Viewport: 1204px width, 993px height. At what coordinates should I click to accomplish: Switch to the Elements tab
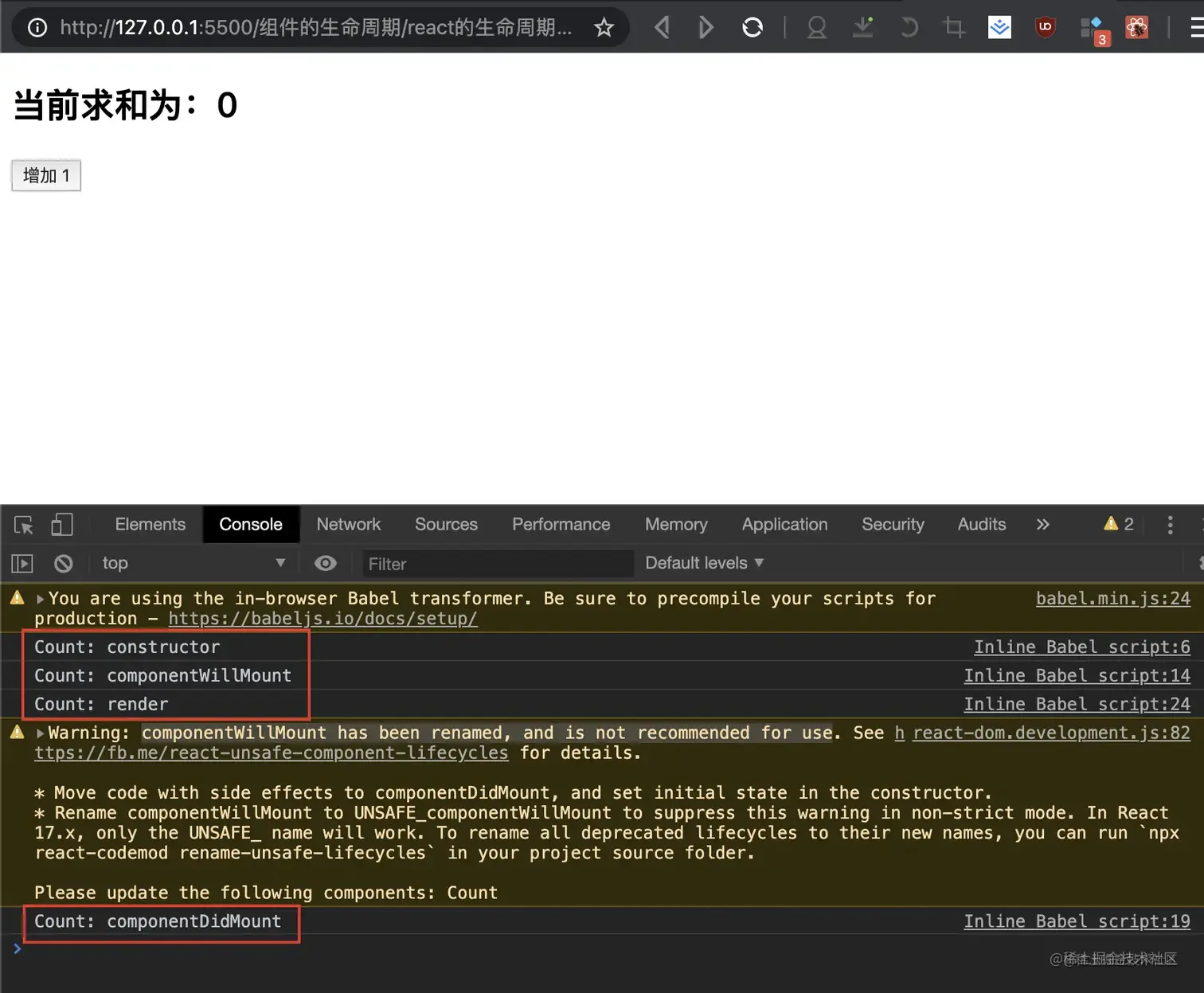tap(150, 524)
